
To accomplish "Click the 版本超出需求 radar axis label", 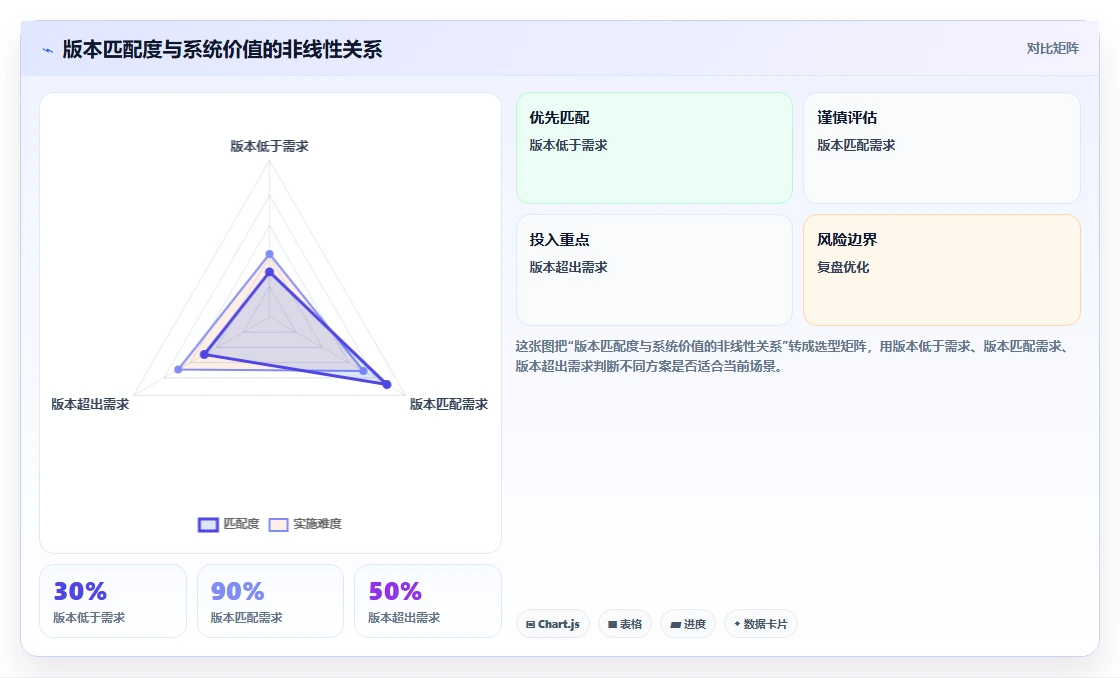I will 90,404.
